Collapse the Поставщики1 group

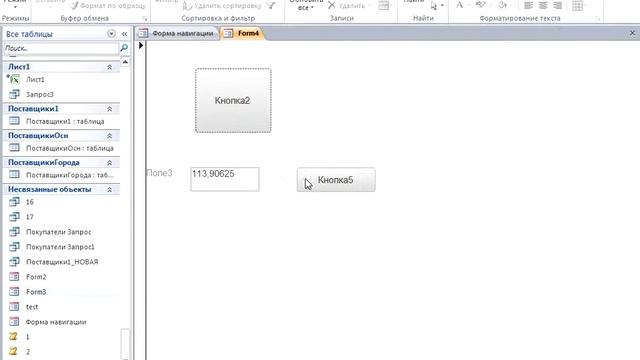point(109,109)
